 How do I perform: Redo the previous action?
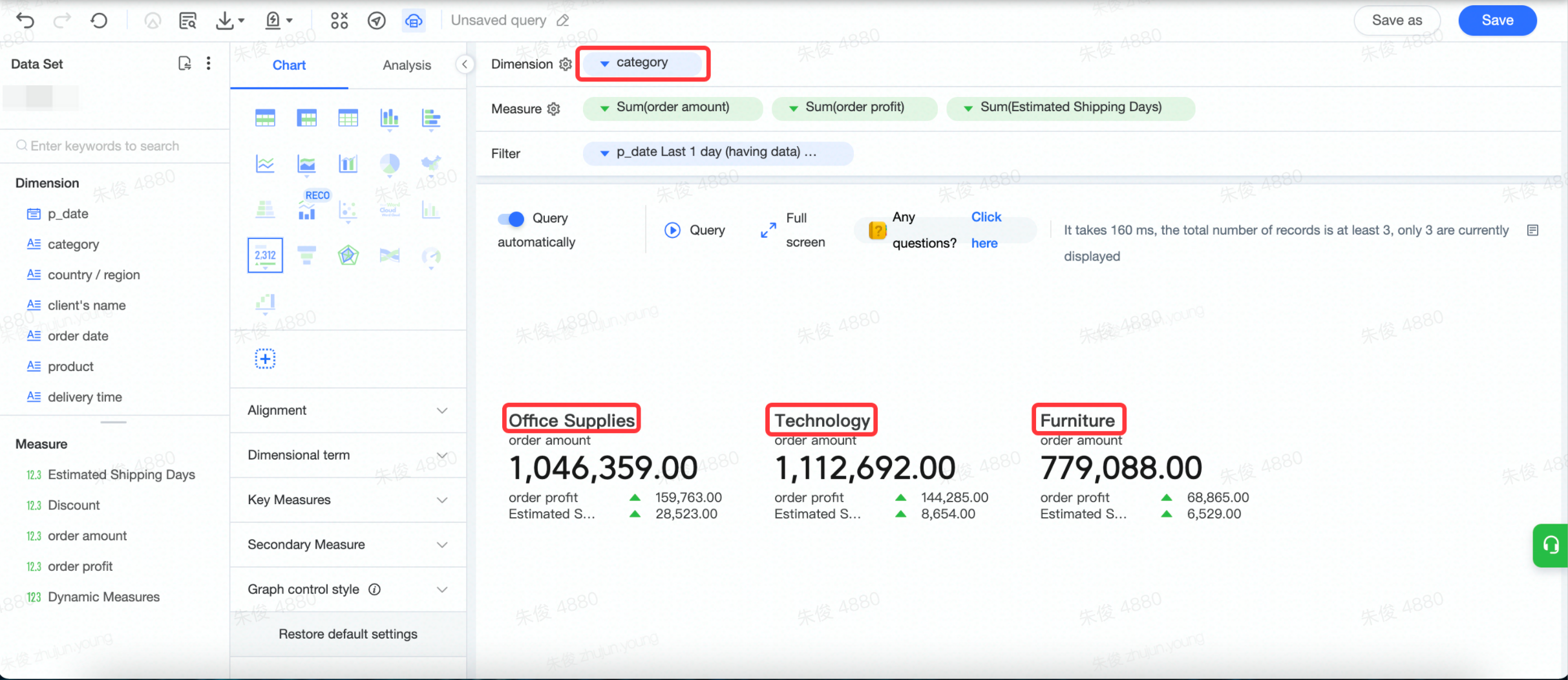coord(62,21)
